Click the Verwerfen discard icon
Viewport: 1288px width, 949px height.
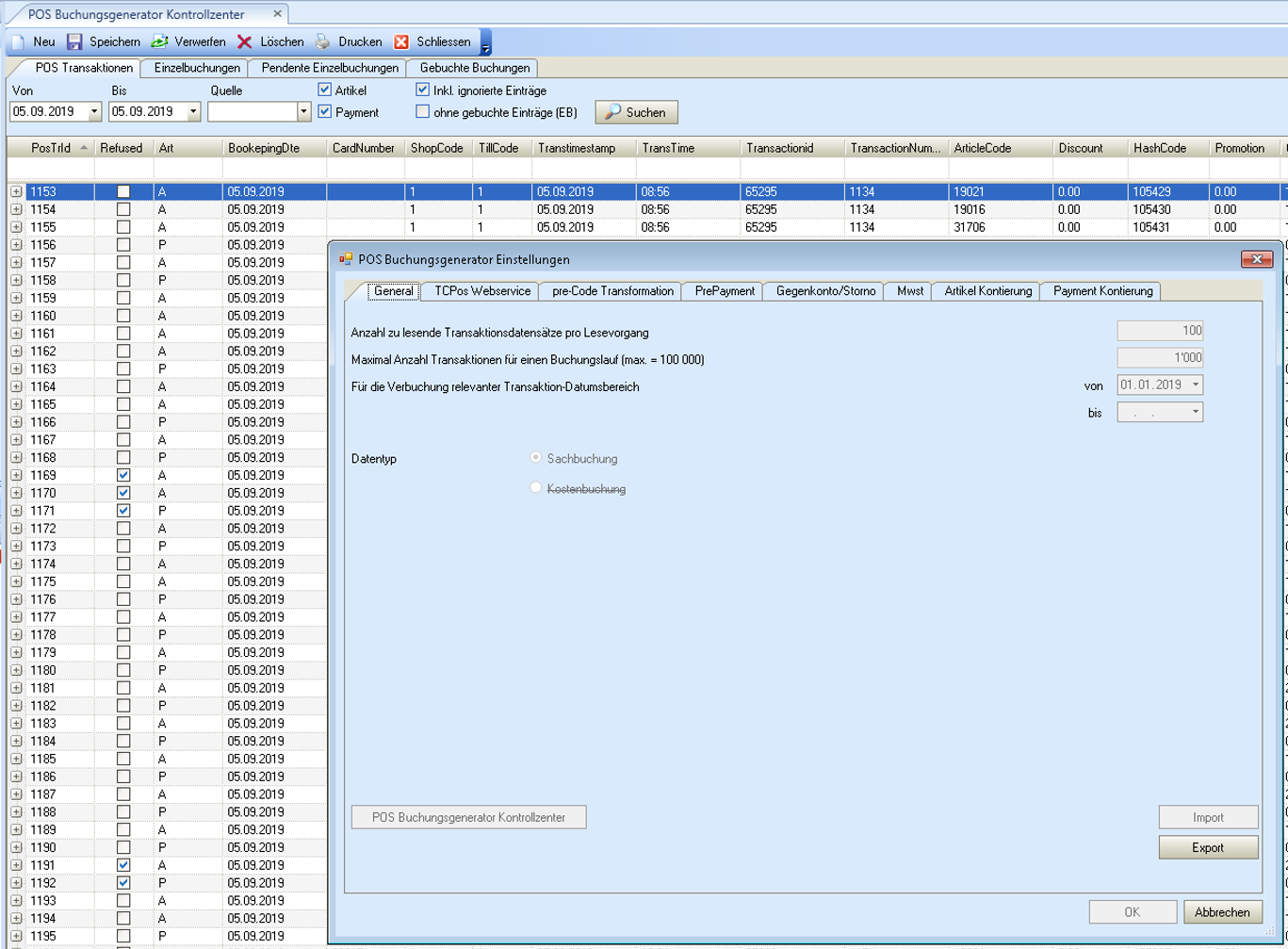pos(160,41)
